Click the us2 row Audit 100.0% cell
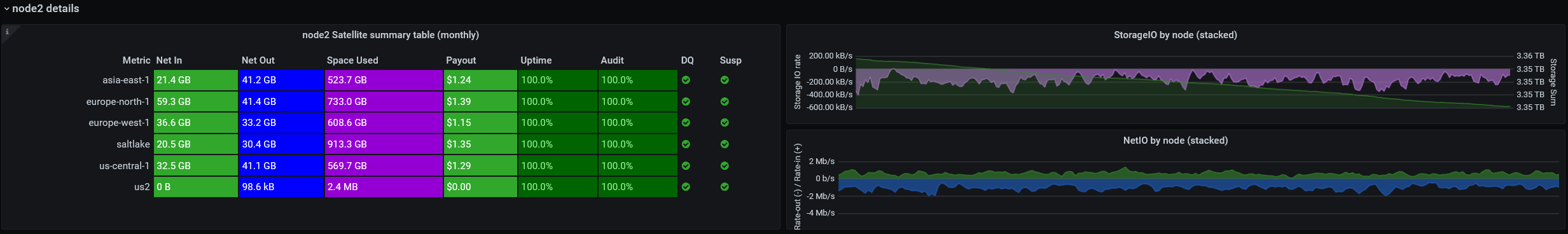This screenshot has height=234, width=1568. pyautogui.click(x=638, y=187)
